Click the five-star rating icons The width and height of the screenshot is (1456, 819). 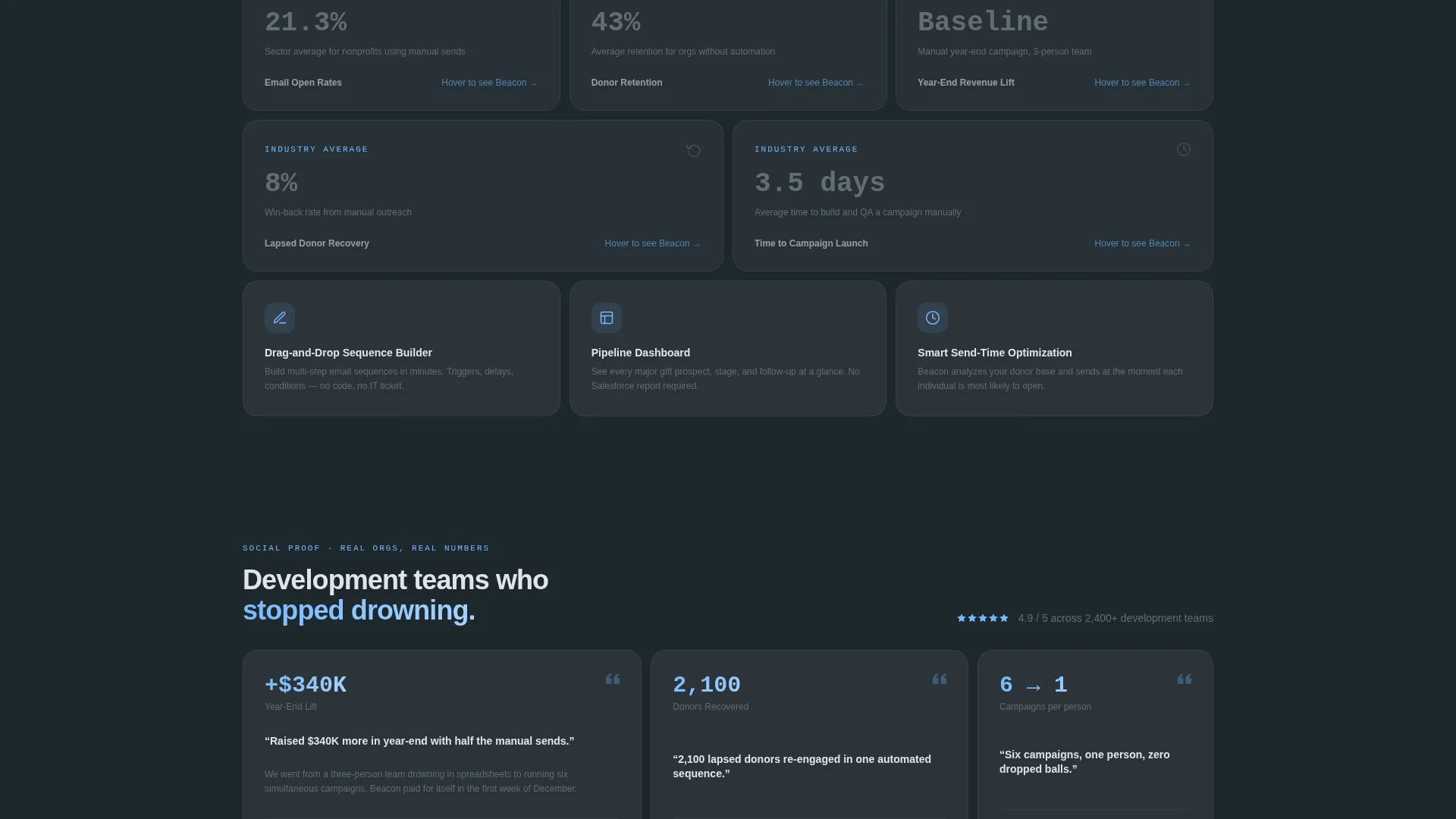pos(983,618)
